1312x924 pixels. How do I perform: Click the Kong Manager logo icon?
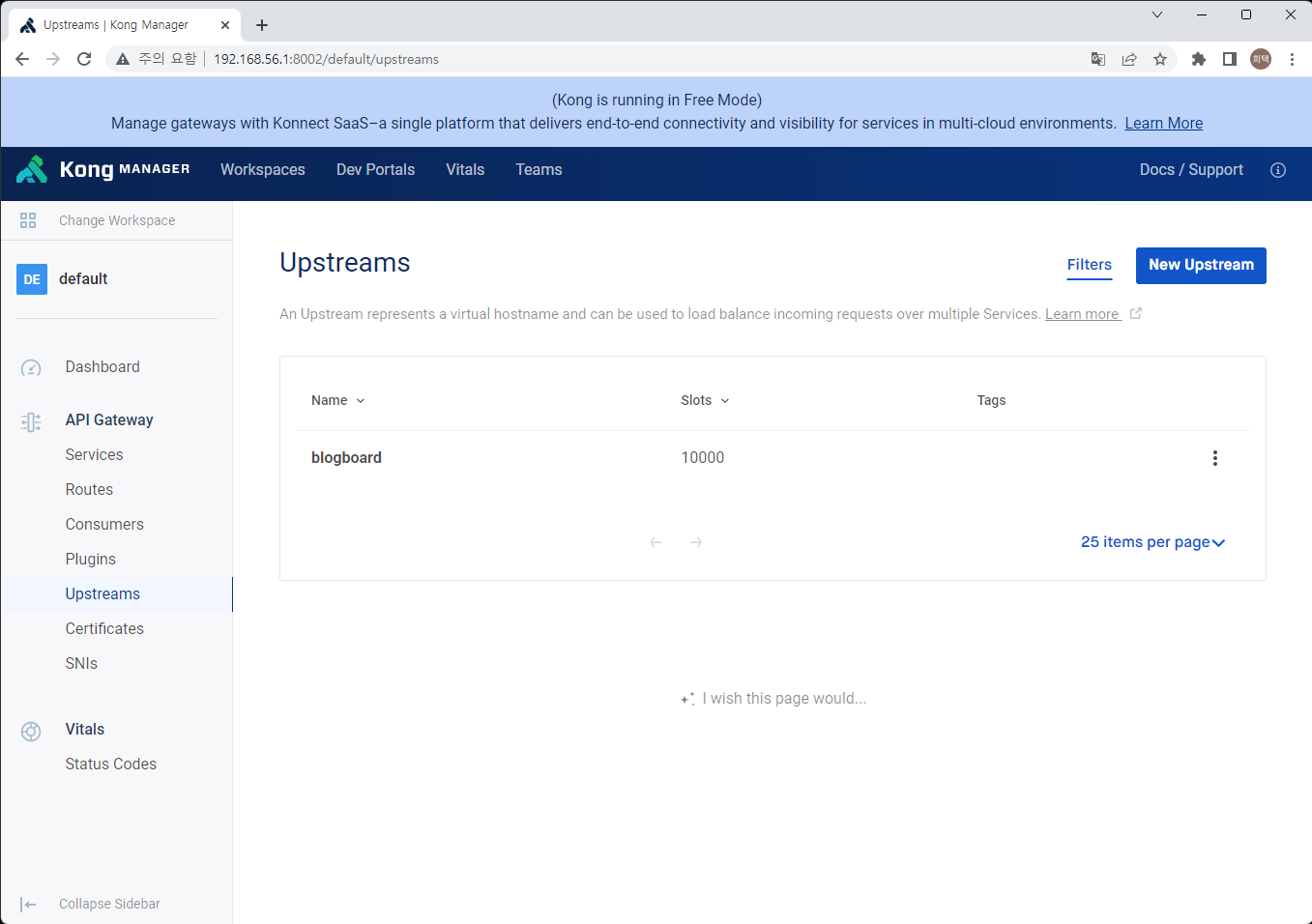(x=32, y=169)
